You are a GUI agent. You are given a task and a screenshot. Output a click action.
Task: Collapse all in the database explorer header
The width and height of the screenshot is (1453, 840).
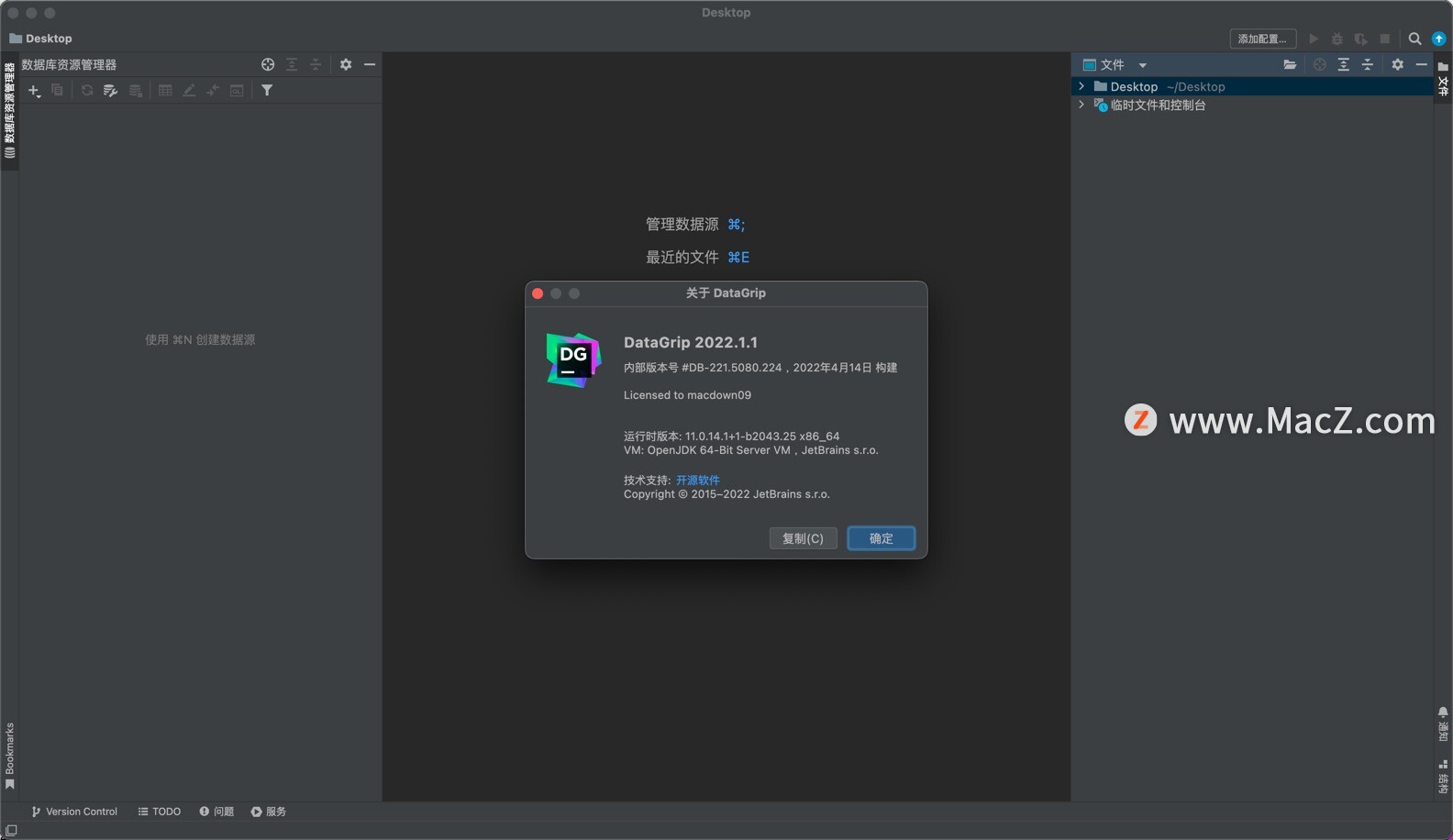point(316,64)
